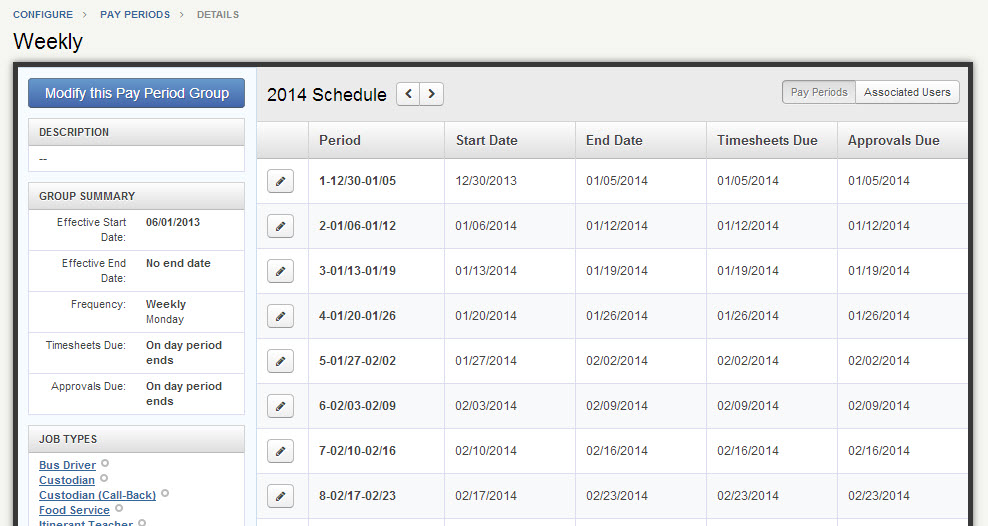Edit pay period 4-01/20-01/26 pencil icon
Screen dimensions: 988x526
pyautogui.click(x=280, y=316)
